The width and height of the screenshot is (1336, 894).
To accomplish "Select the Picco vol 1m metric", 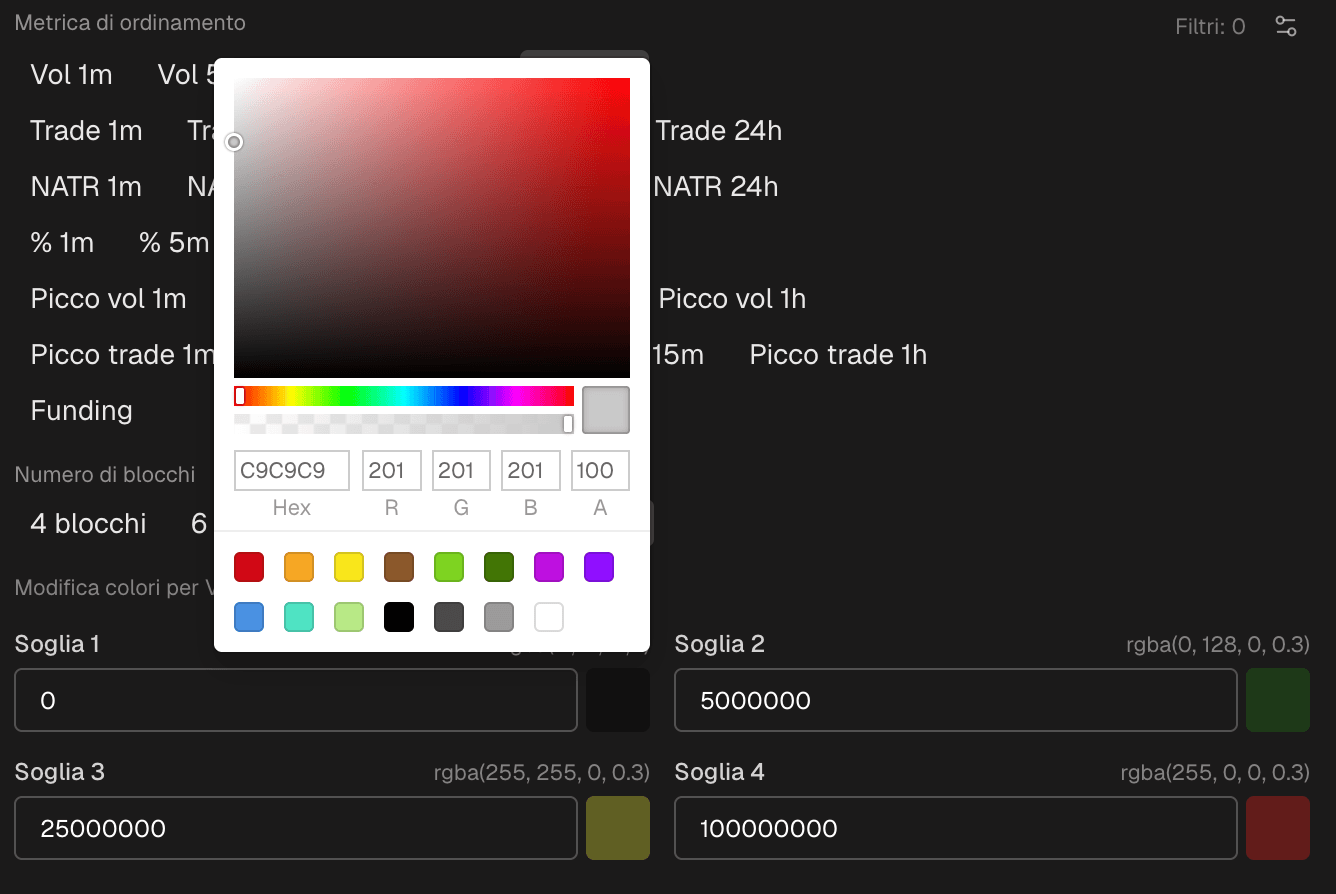I will (x=108, y=299).
